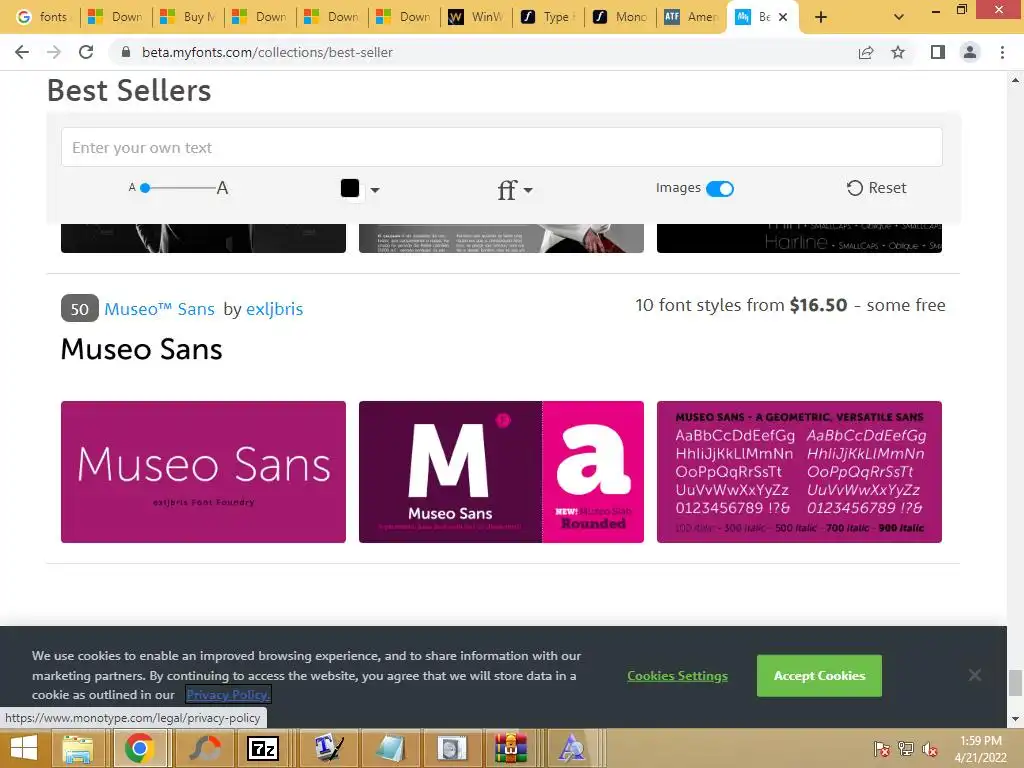
Task: Bookmark this page with the star
Action: coord(898,52)
